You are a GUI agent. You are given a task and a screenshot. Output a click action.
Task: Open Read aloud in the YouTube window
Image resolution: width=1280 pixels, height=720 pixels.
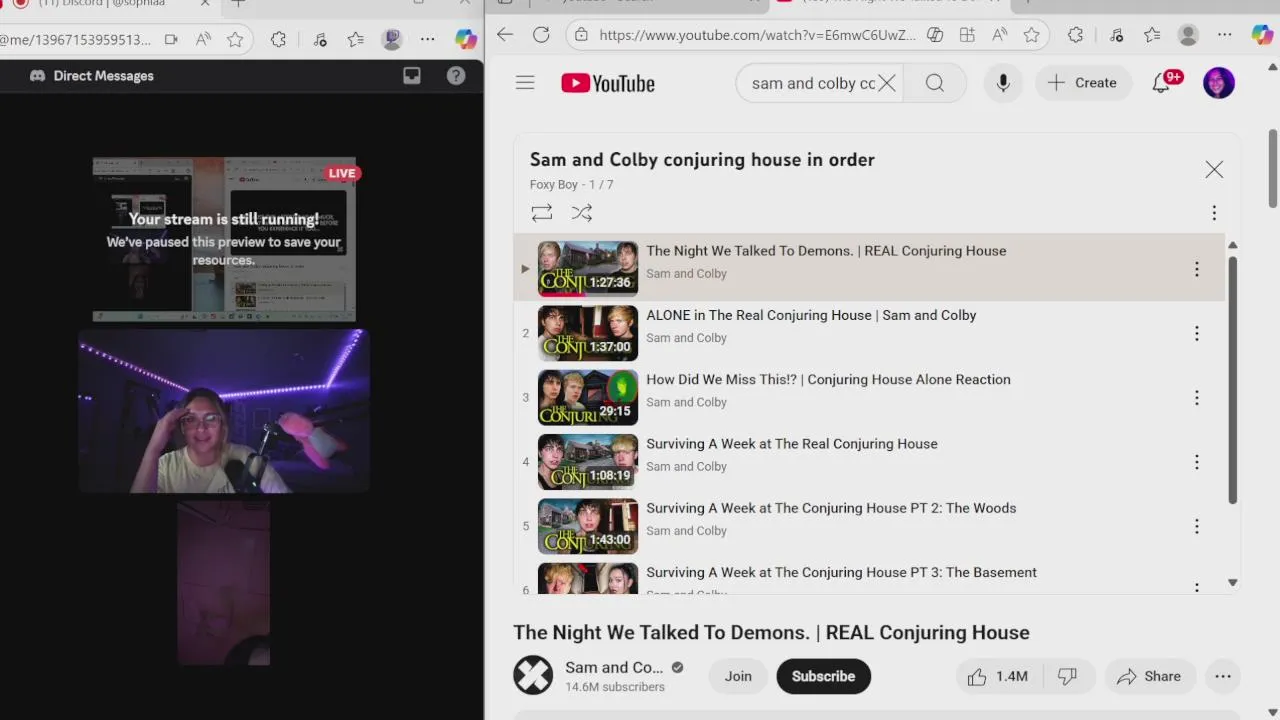coord(999,35)
